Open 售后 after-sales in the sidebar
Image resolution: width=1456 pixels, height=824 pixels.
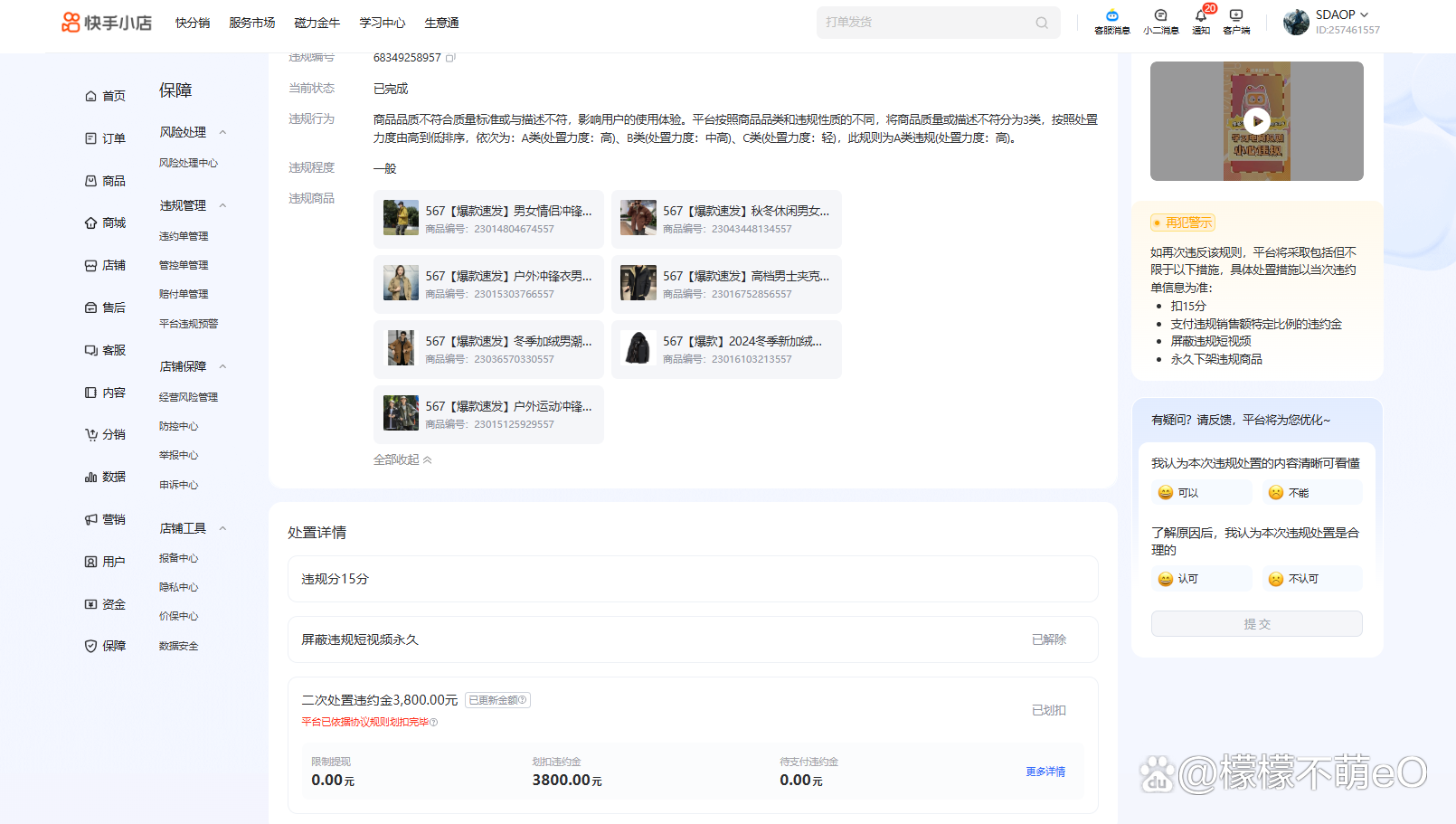tap(105, 308)
